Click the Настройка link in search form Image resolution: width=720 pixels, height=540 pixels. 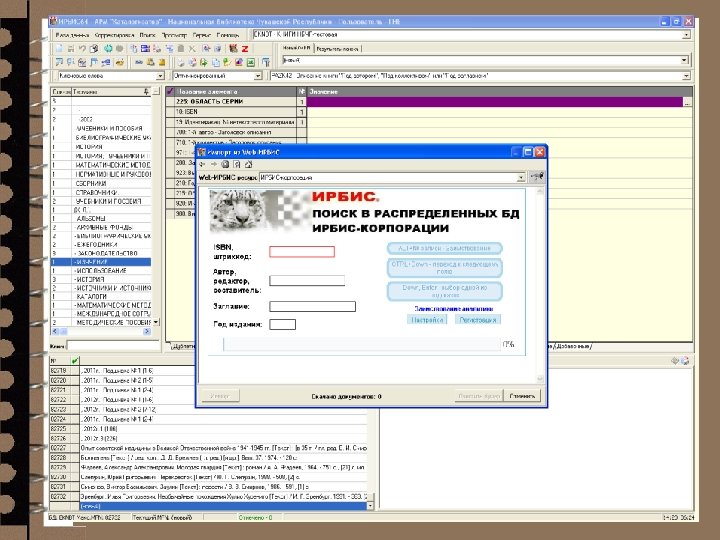(427, 320)
